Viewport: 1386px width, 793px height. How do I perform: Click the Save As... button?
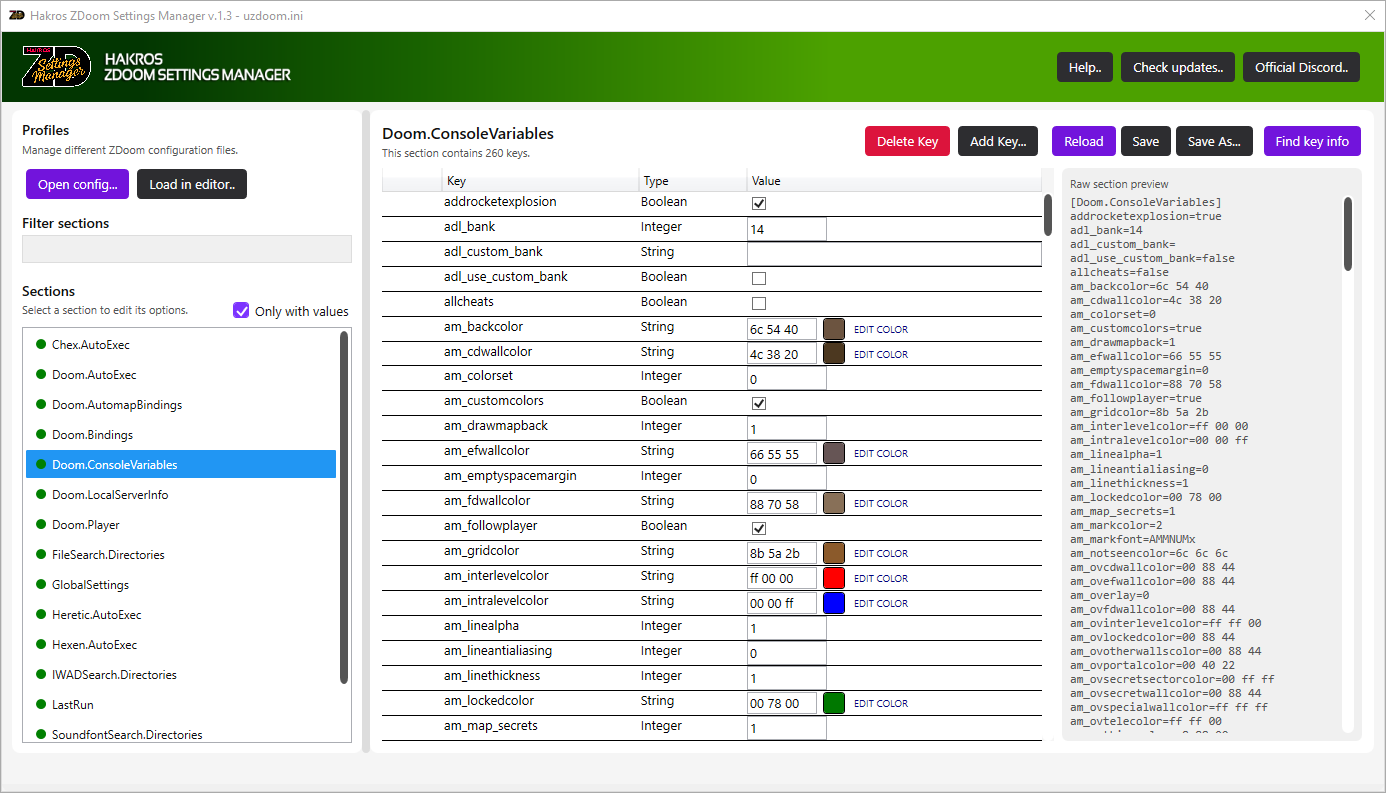(1215, 141)
